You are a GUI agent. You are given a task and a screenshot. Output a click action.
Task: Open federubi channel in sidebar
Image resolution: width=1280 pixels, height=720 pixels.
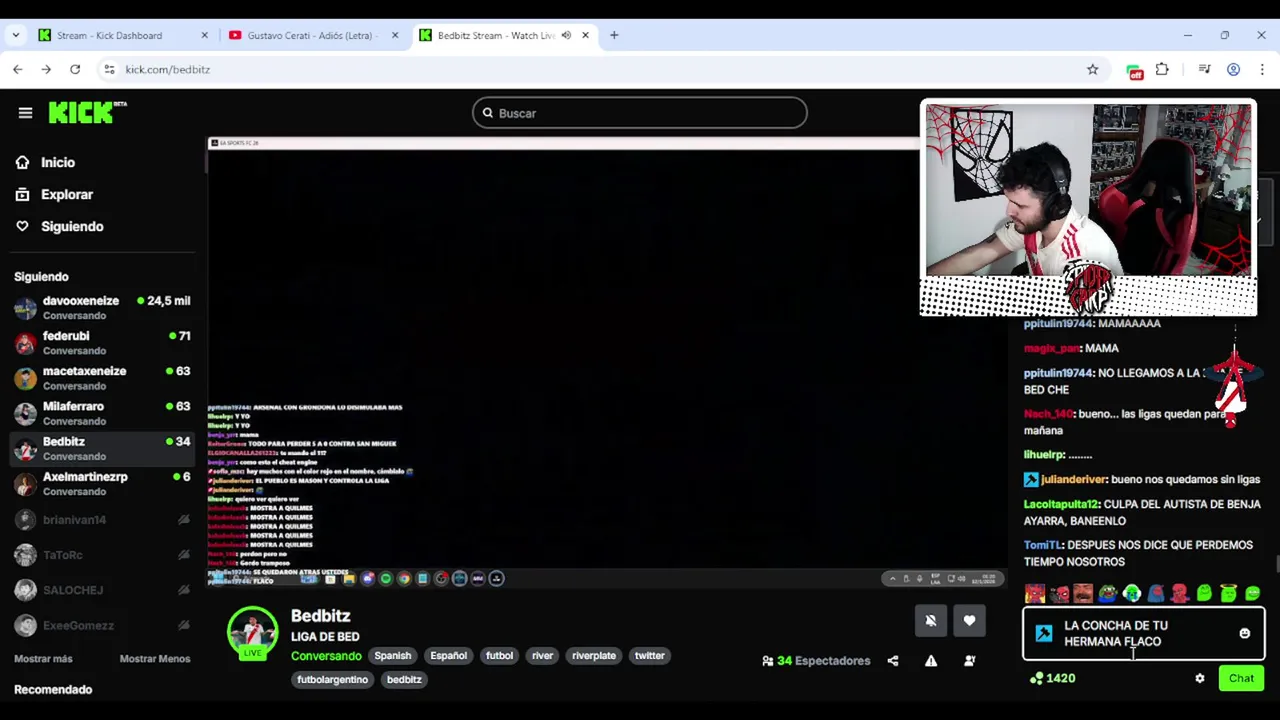[101, 343]
